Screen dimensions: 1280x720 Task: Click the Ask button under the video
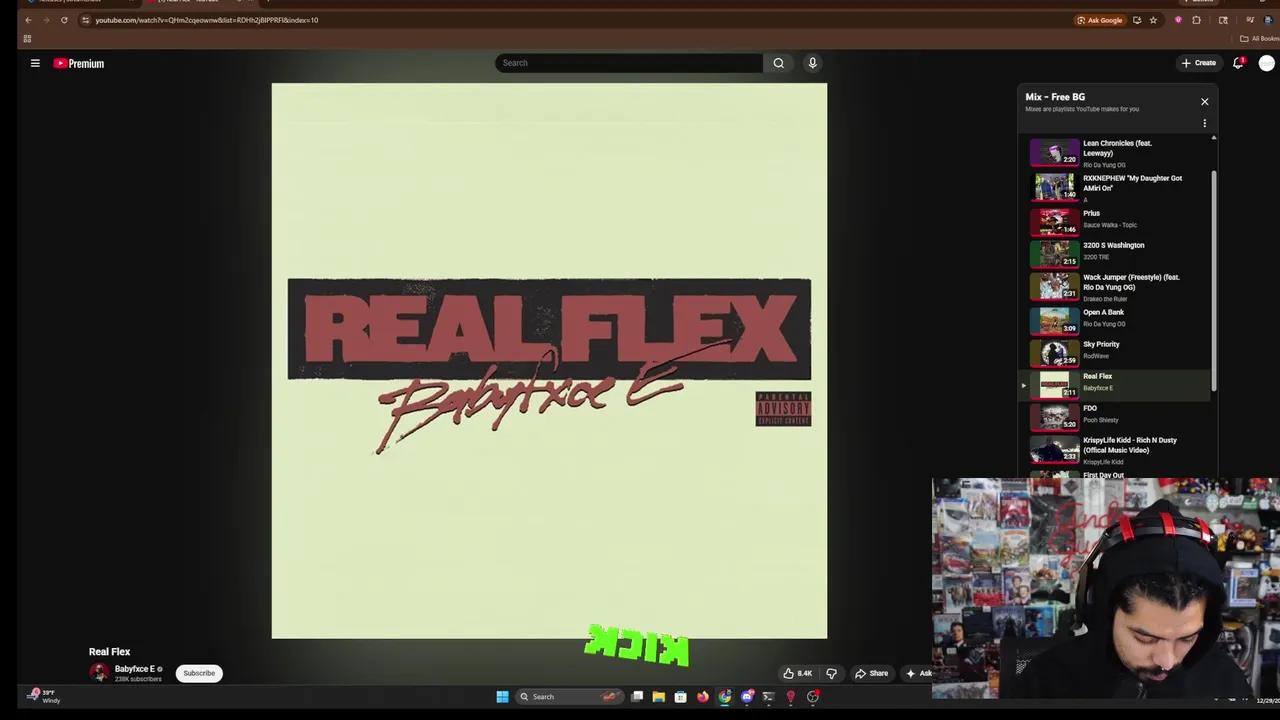click(918, 673)
